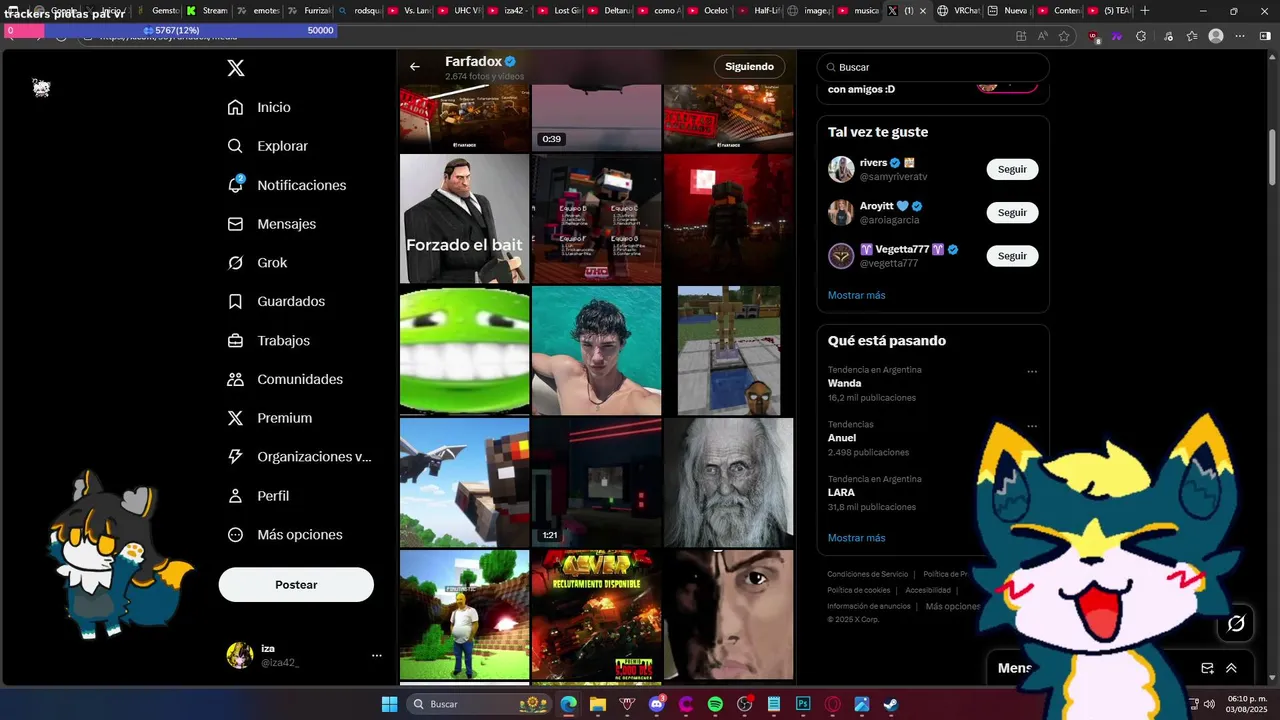Open Guardados bookmarks in the sidebar
Image resolution: width=1280 pixels, height=720 pixels.
tap(276, 301)
